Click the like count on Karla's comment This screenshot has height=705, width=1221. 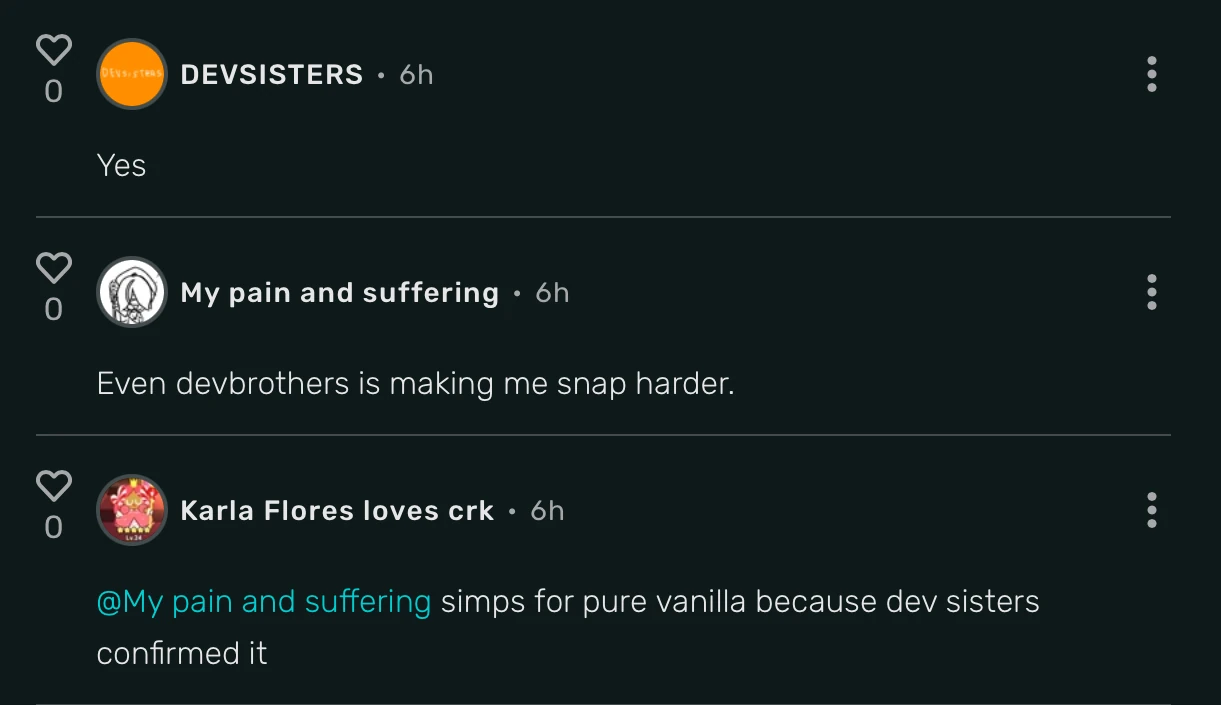click(x=54, y=528)
